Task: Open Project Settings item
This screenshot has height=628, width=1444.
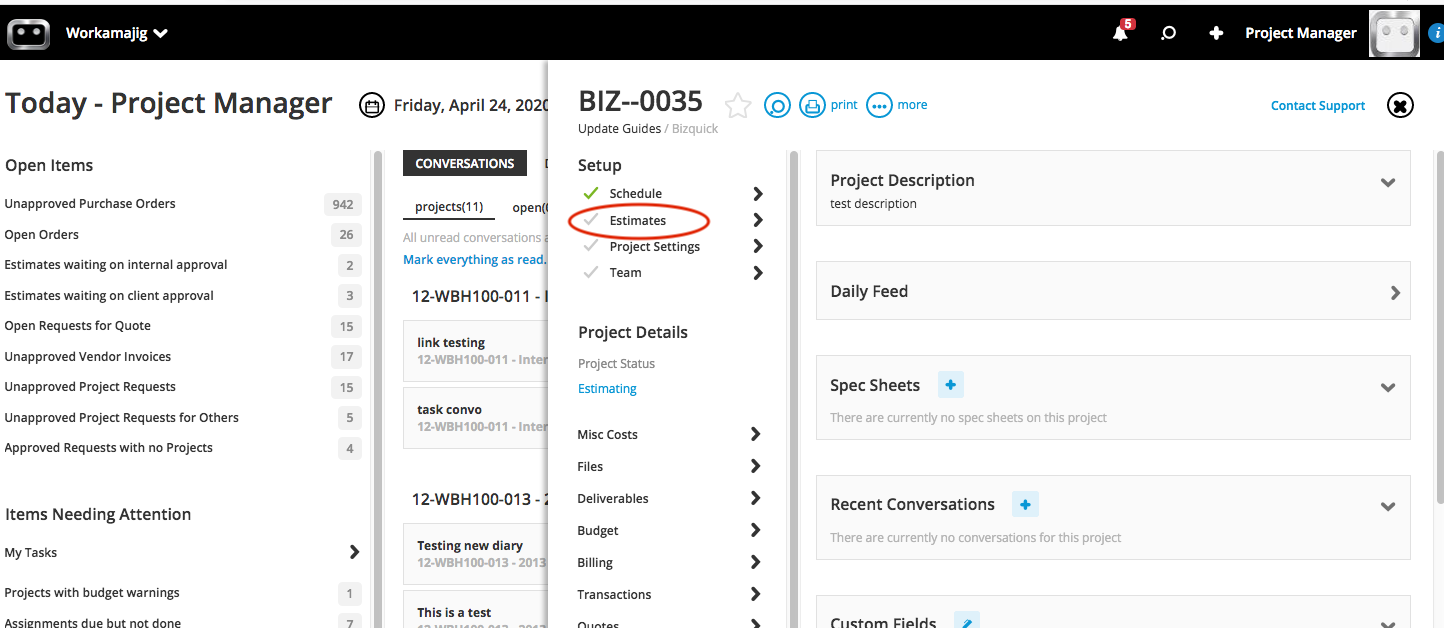Action: (655, 246)
